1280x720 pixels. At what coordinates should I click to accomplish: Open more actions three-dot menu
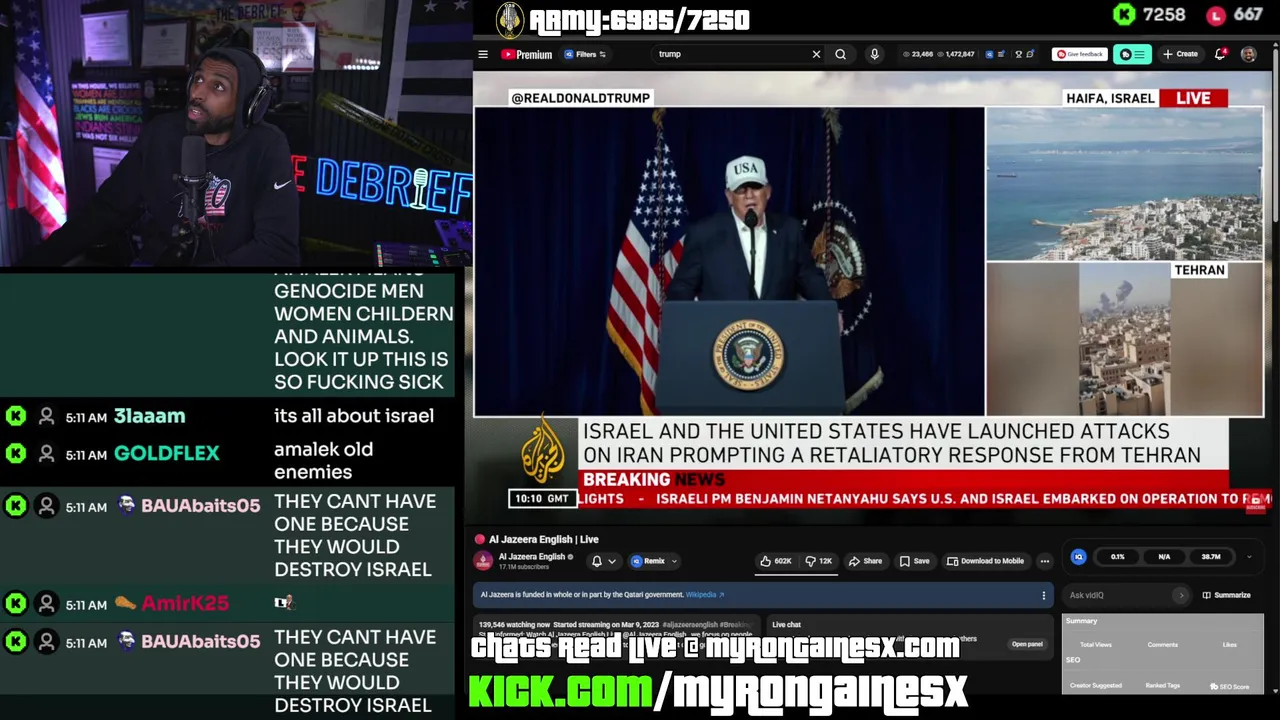tap(1044, 561)
